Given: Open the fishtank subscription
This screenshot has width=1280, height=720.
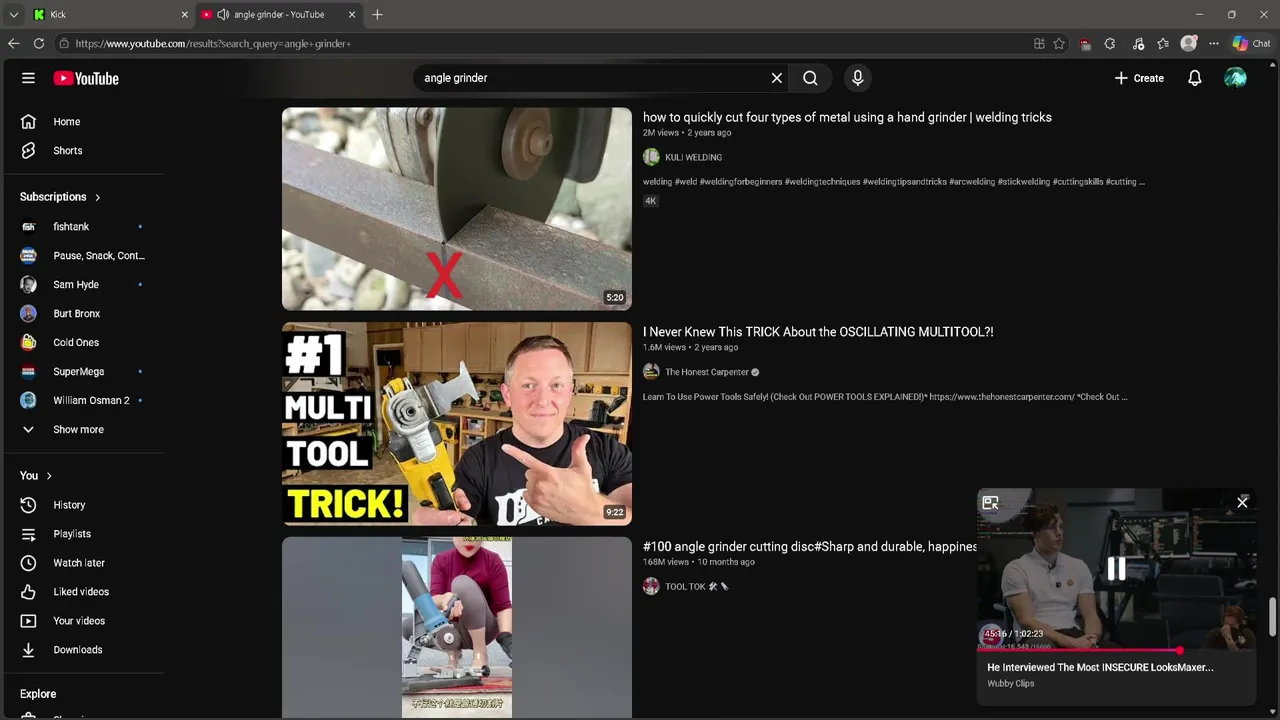Looking at the screenshot, I should (83, 227).
